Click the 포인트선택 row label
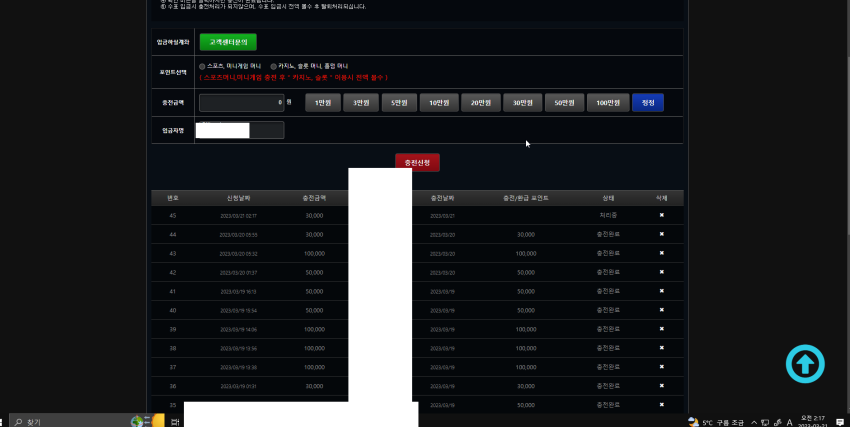Screen dimensions: 850x427 tap(173, 72)
